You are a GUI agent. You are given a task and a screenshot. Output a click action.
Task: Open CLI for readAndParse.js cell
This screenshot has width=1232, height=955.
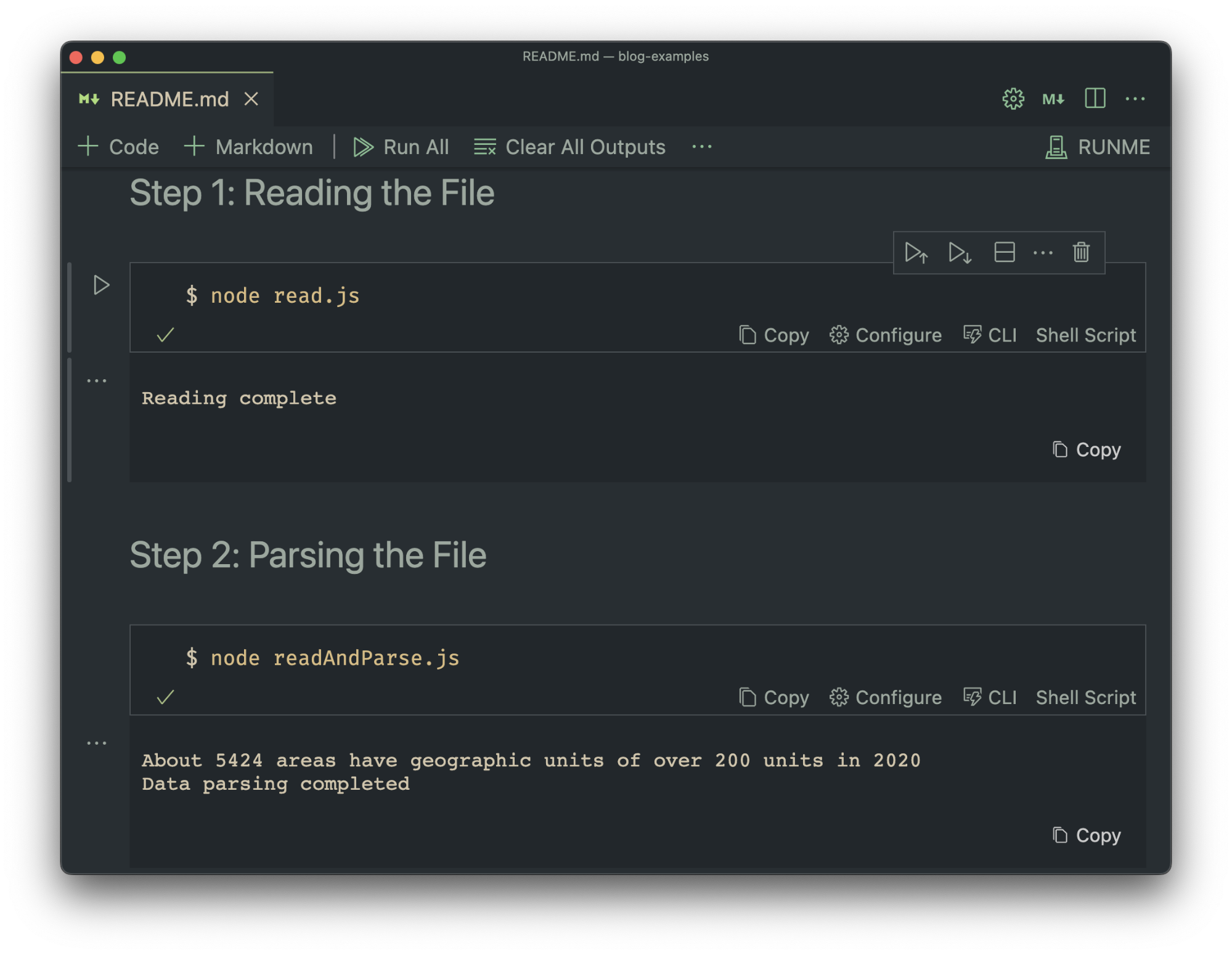tap(989, 697)
